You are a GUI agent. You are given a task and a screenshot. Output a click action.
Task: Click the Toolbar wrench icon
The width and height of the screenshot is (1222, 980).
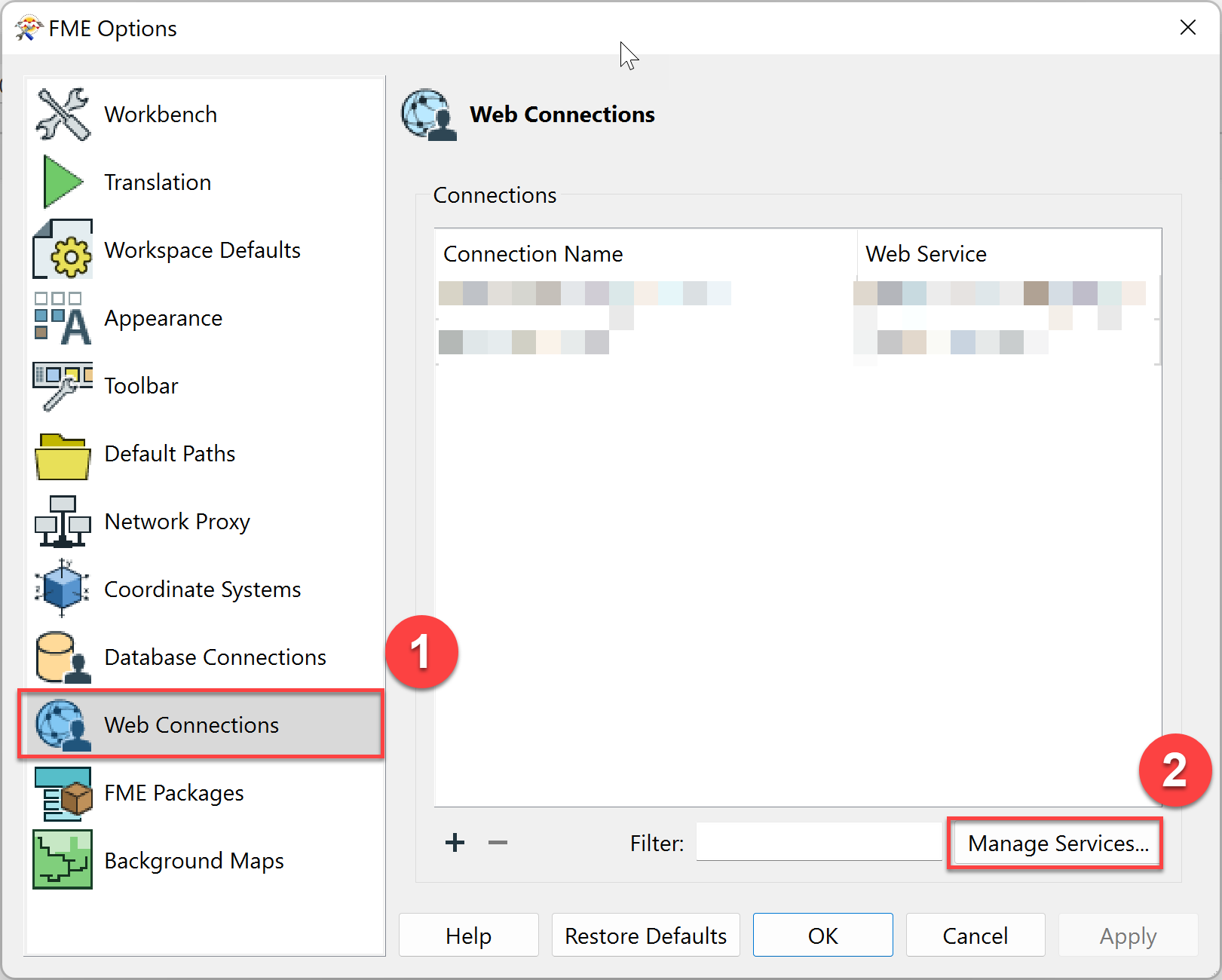pos(63,386)
